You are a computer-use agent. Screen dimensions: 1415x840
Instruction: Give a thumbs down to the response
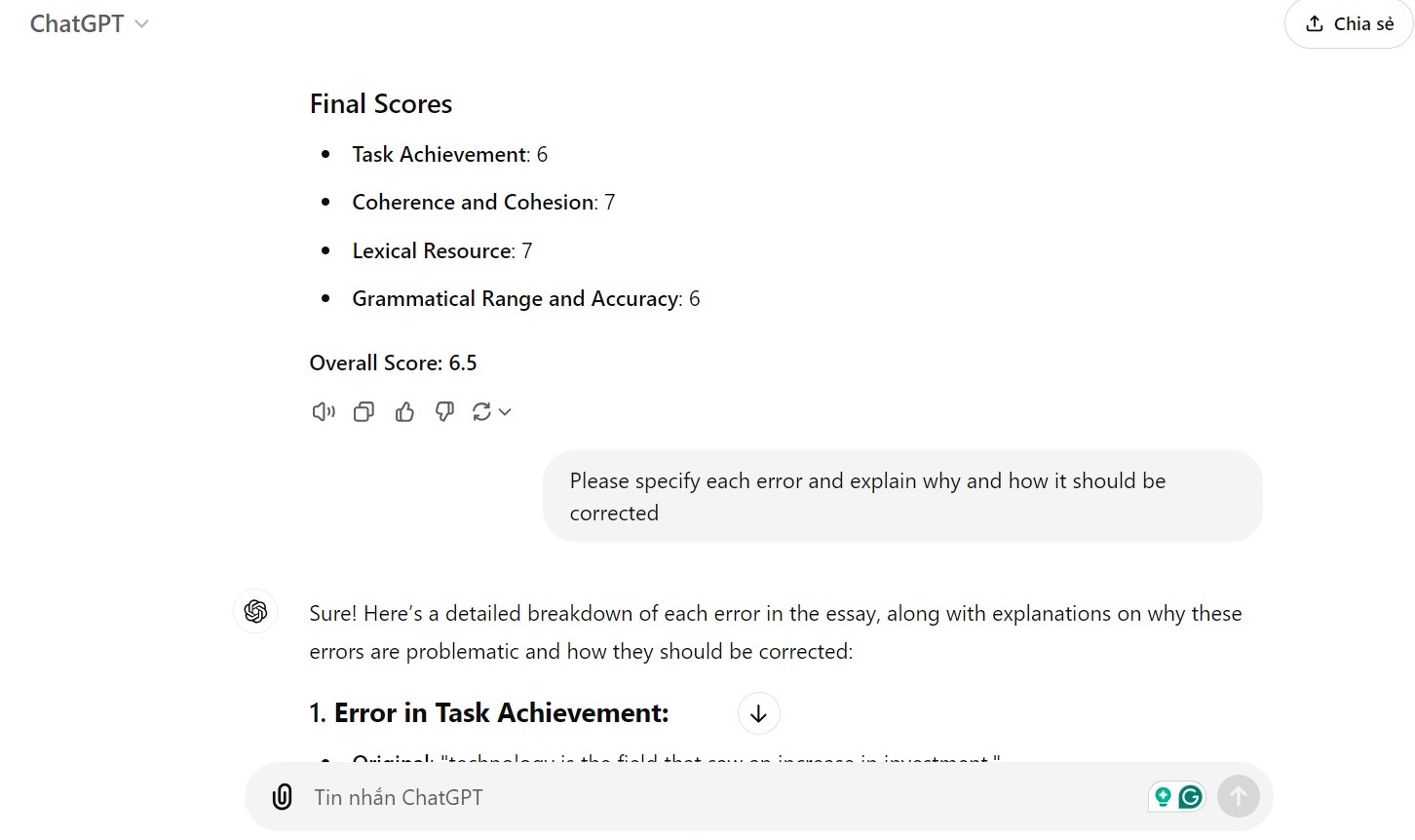444,412
